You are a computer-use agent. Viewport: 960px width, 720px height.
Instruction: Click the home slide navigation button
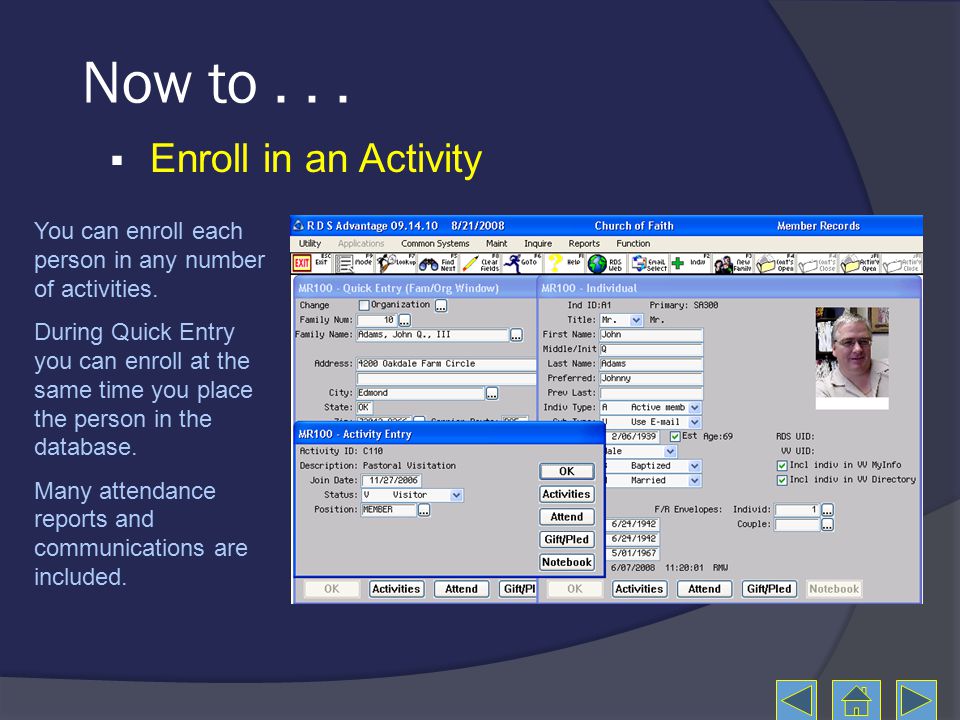pos(856,700)
